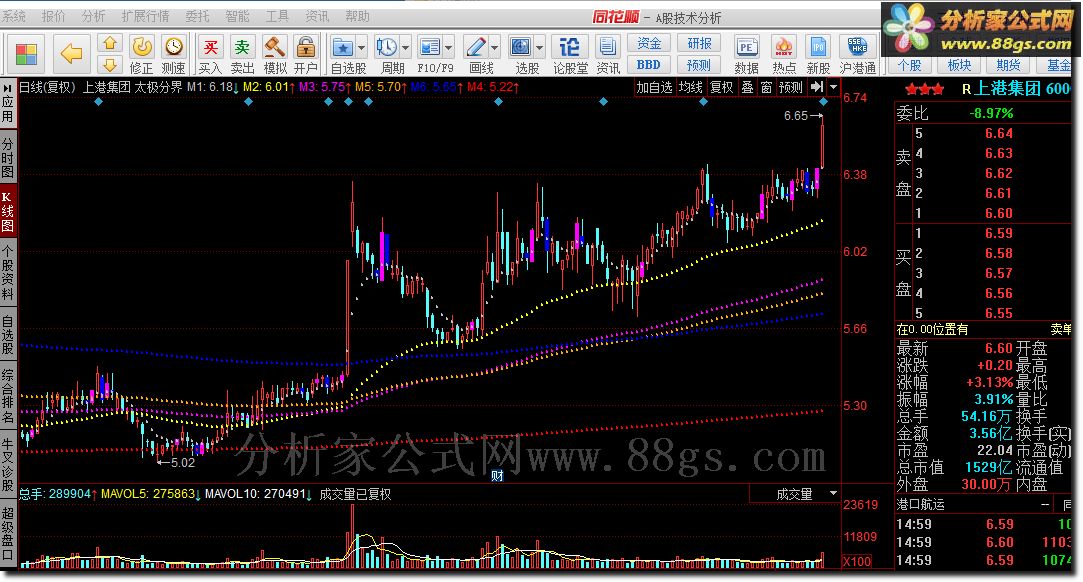Switch to the 个股 tab

coord(910,65)
